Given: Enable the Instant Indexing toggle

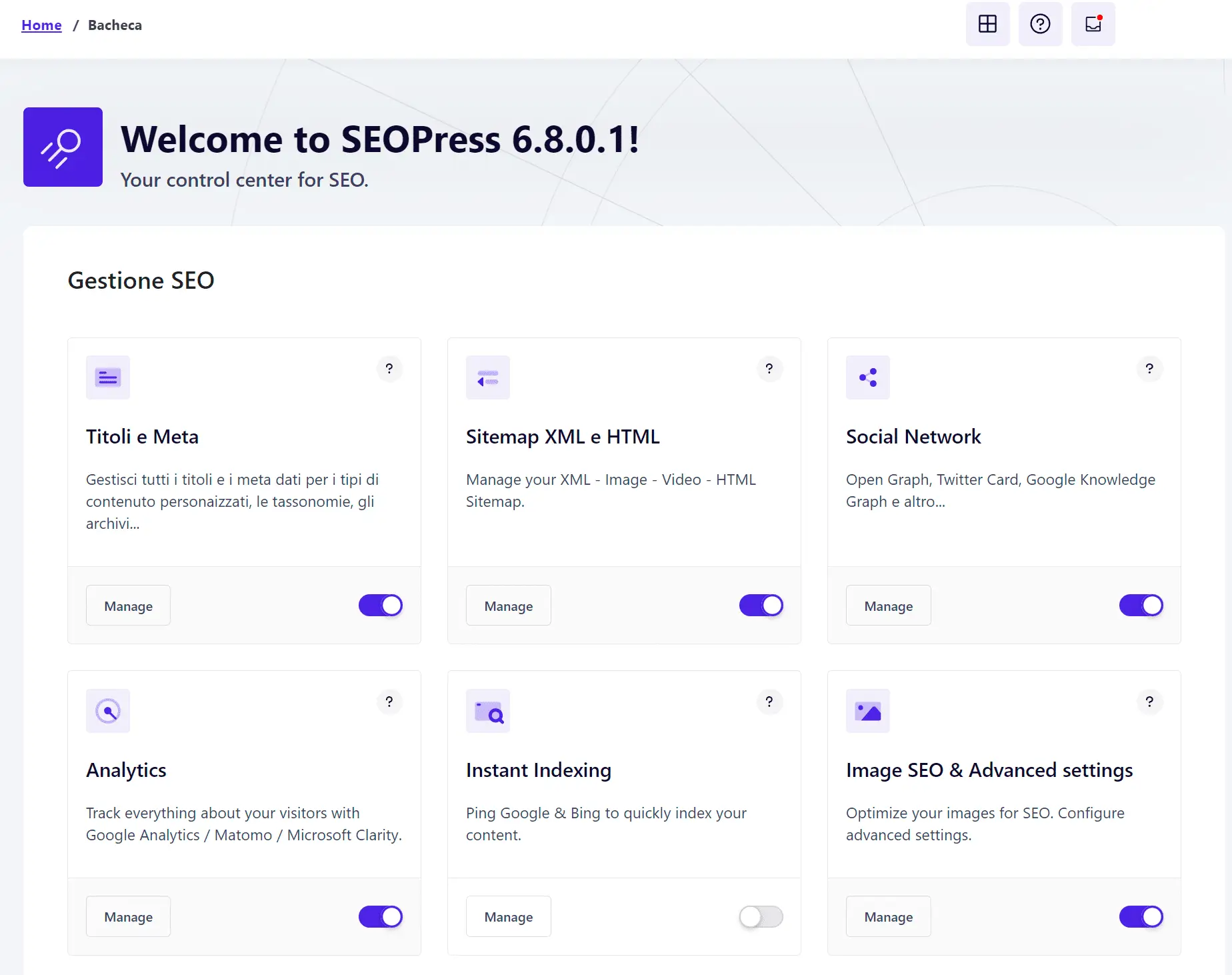Looking at the screenshot, I should tap(761, 917).
